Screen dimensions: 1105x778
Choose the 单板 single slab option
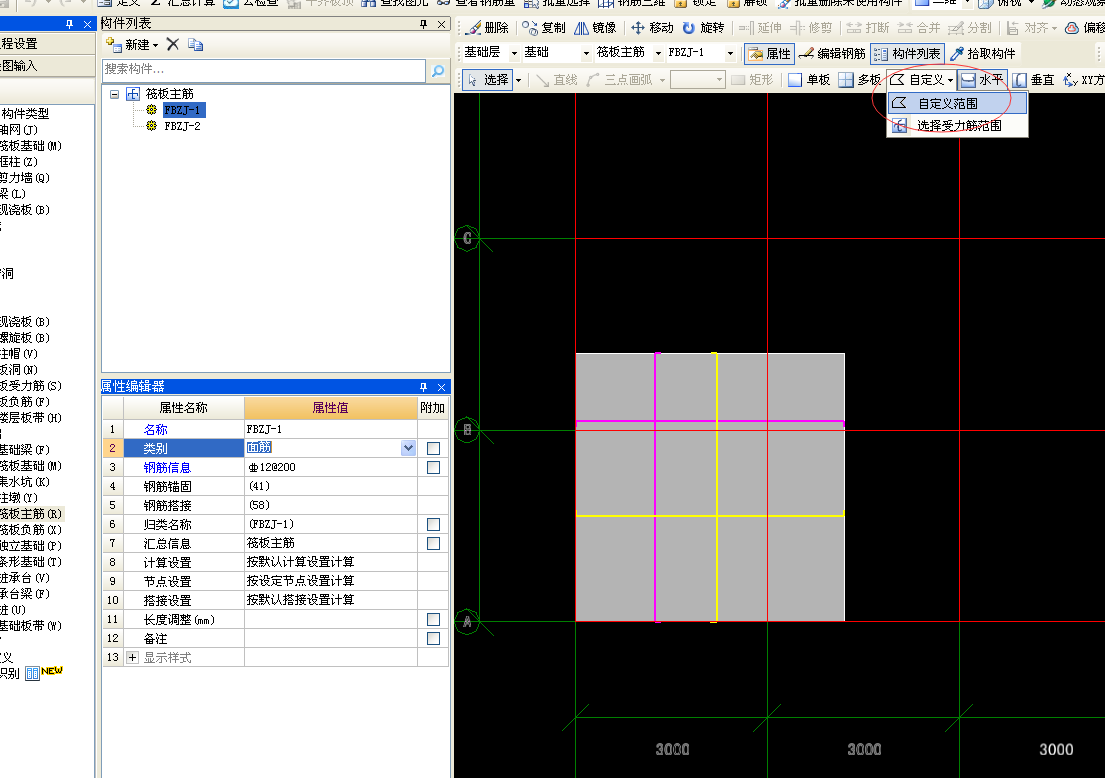(x=809, y=80)
